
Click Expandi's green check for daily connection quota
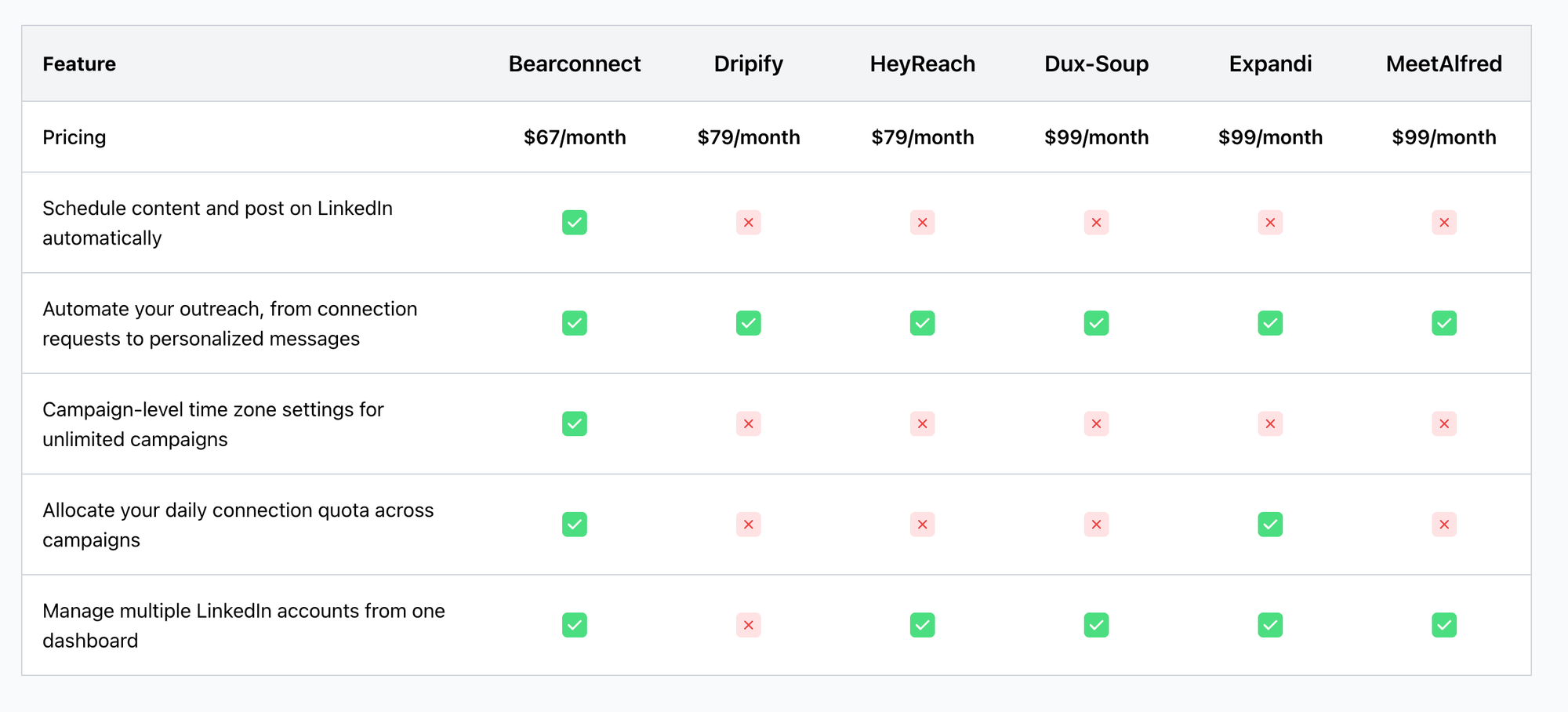coord(1270,525)
